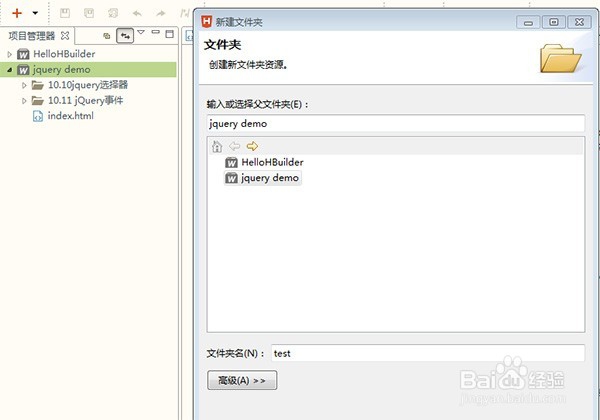Select the 10.10jquery选择器 folder
This screenshot has height=420, width=600.
[x=88, y=85]
